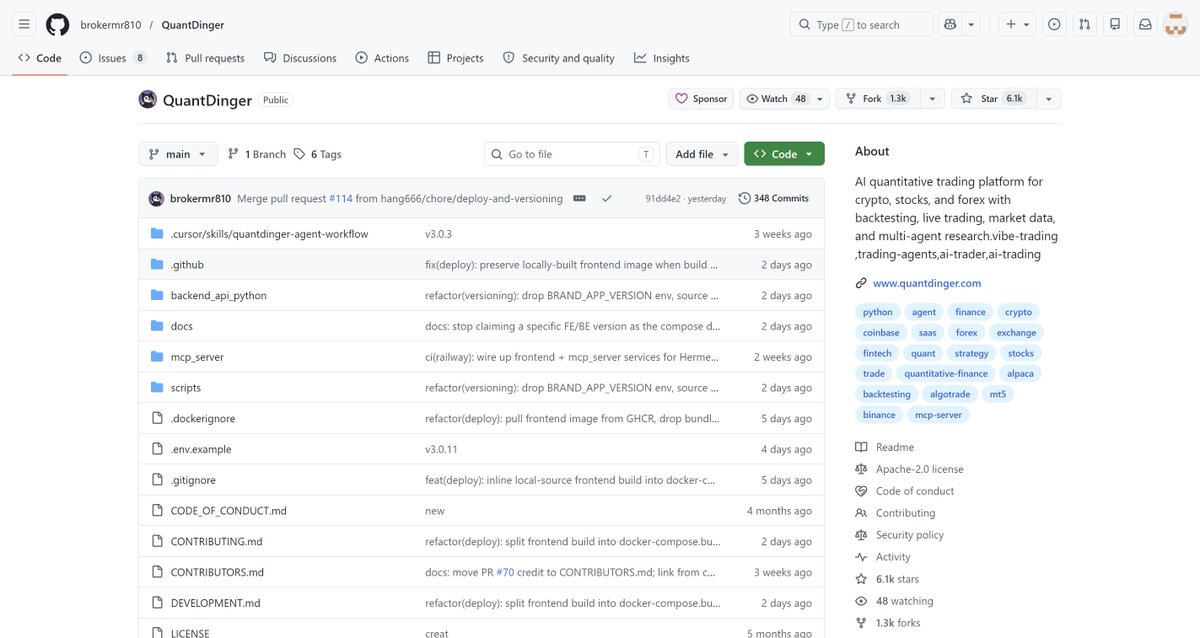Open notifications inbox icon
The height and width of the screenshot is (638, 1200).
[x=1145, y=24]
